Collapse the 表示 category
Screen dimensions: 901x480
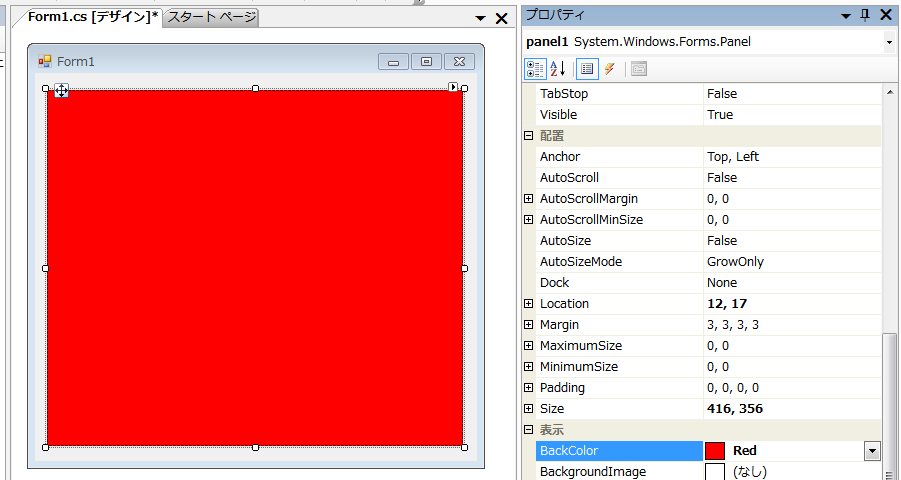tap(529, 429)
